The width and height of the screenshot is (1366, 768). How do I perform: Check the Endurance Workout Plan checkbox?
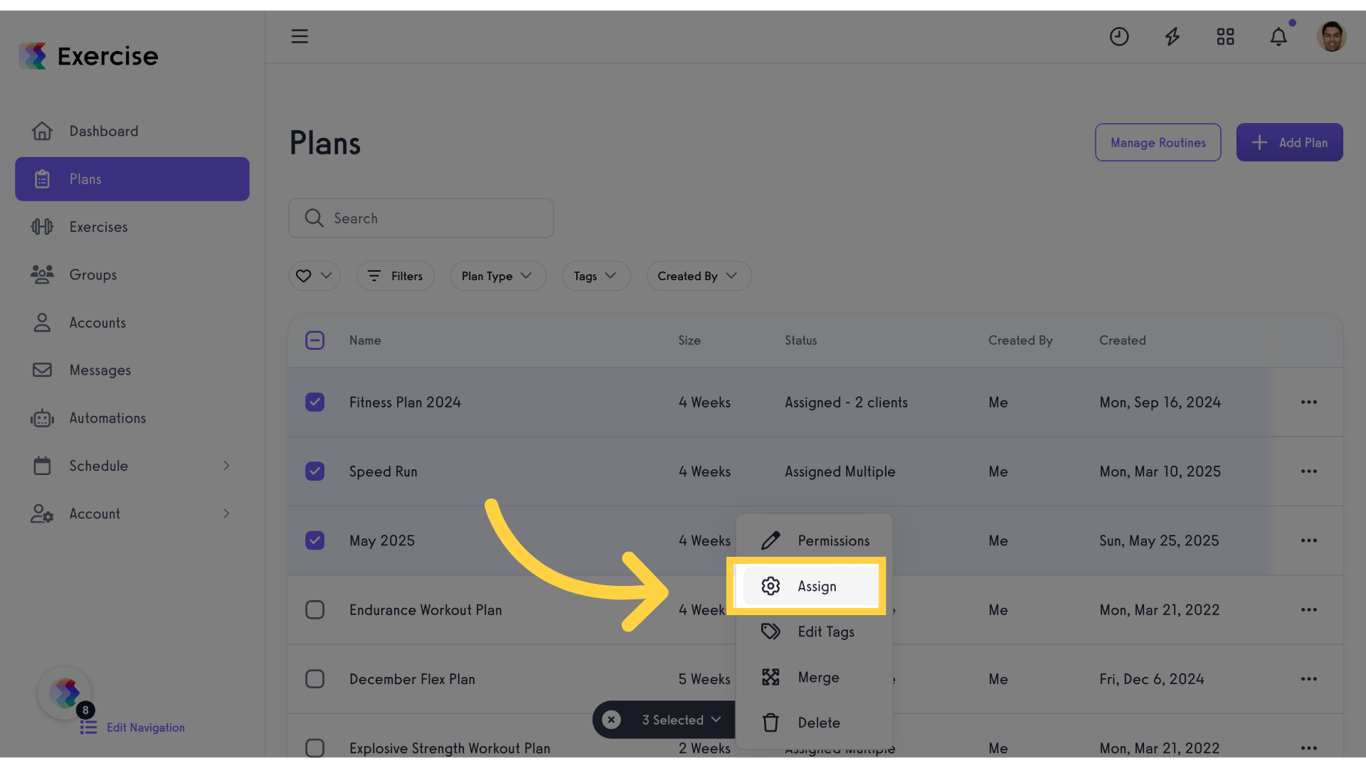[315, 610]
